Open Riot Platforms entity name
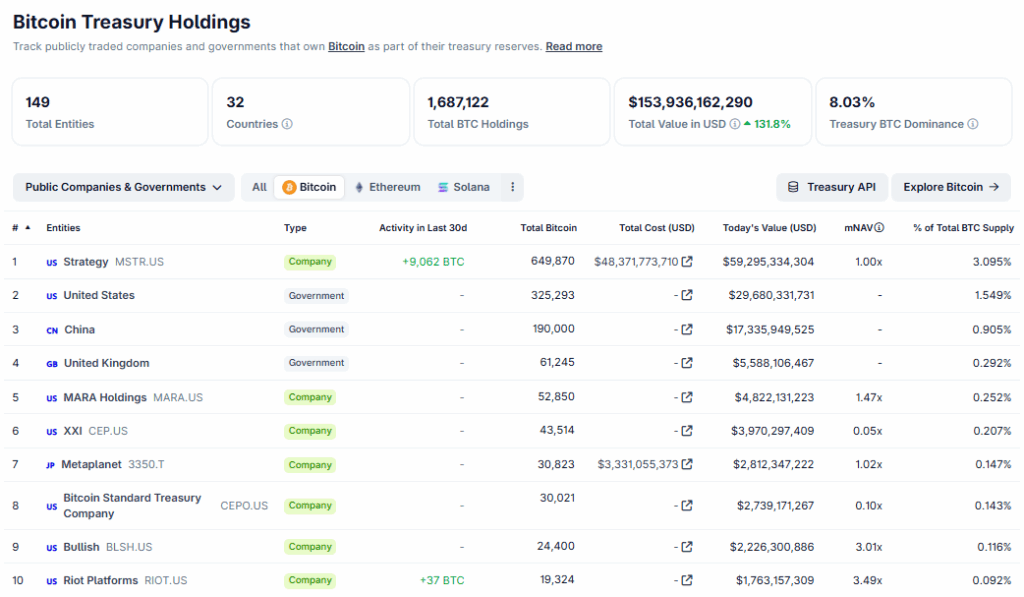This screenshot has width=1024, height=597. (x=101, y=580)
